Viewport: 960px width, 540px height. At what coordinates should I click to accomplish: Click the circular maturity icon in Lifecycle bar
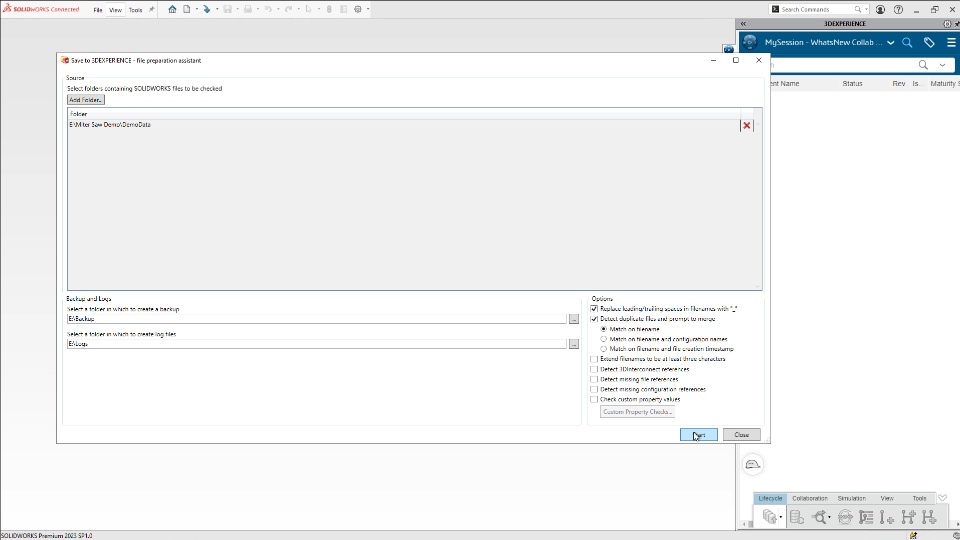pos(846,517)
